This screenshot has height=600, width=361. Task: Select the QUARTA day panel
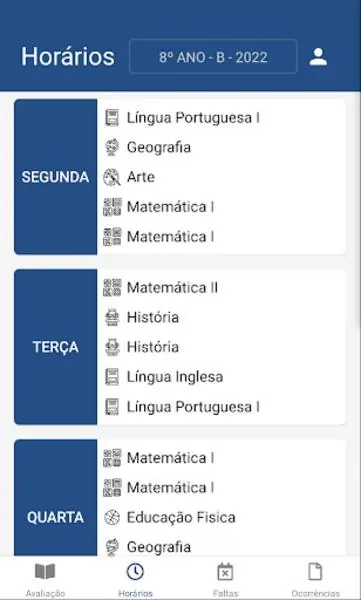tap(56, 497)
